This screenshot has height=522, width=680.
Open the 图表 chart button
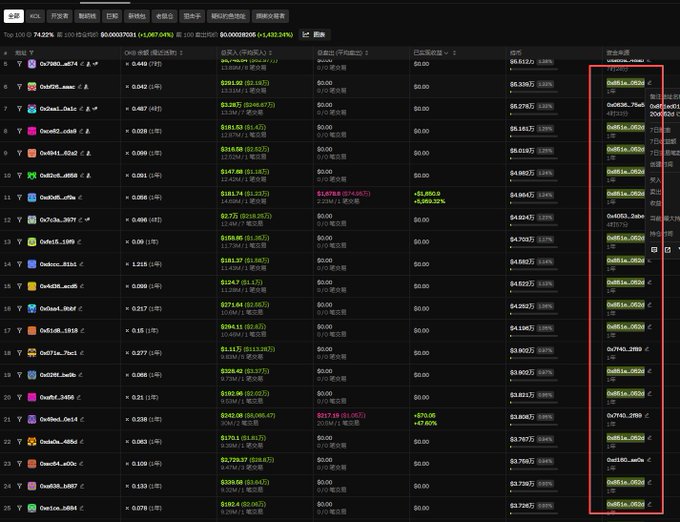tap(314, 35)
